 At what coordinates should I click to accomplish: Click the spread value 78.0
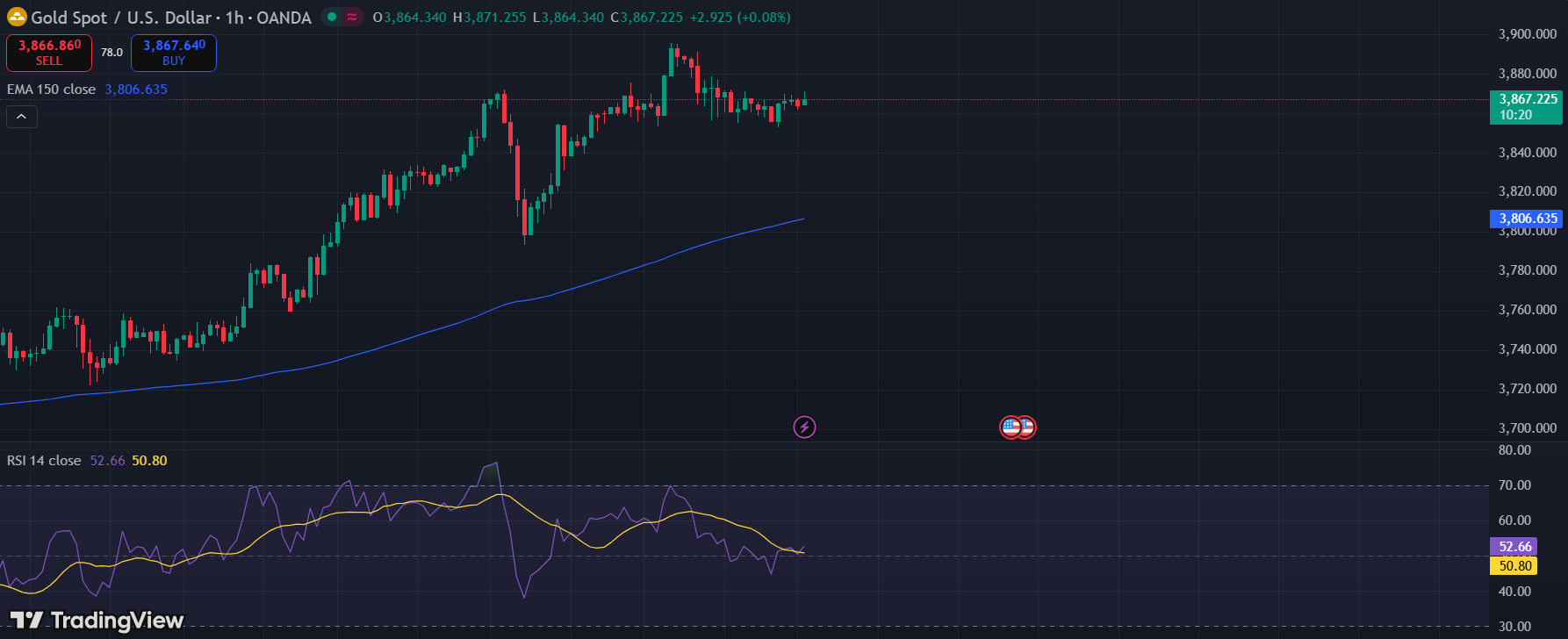coord(111,53)
